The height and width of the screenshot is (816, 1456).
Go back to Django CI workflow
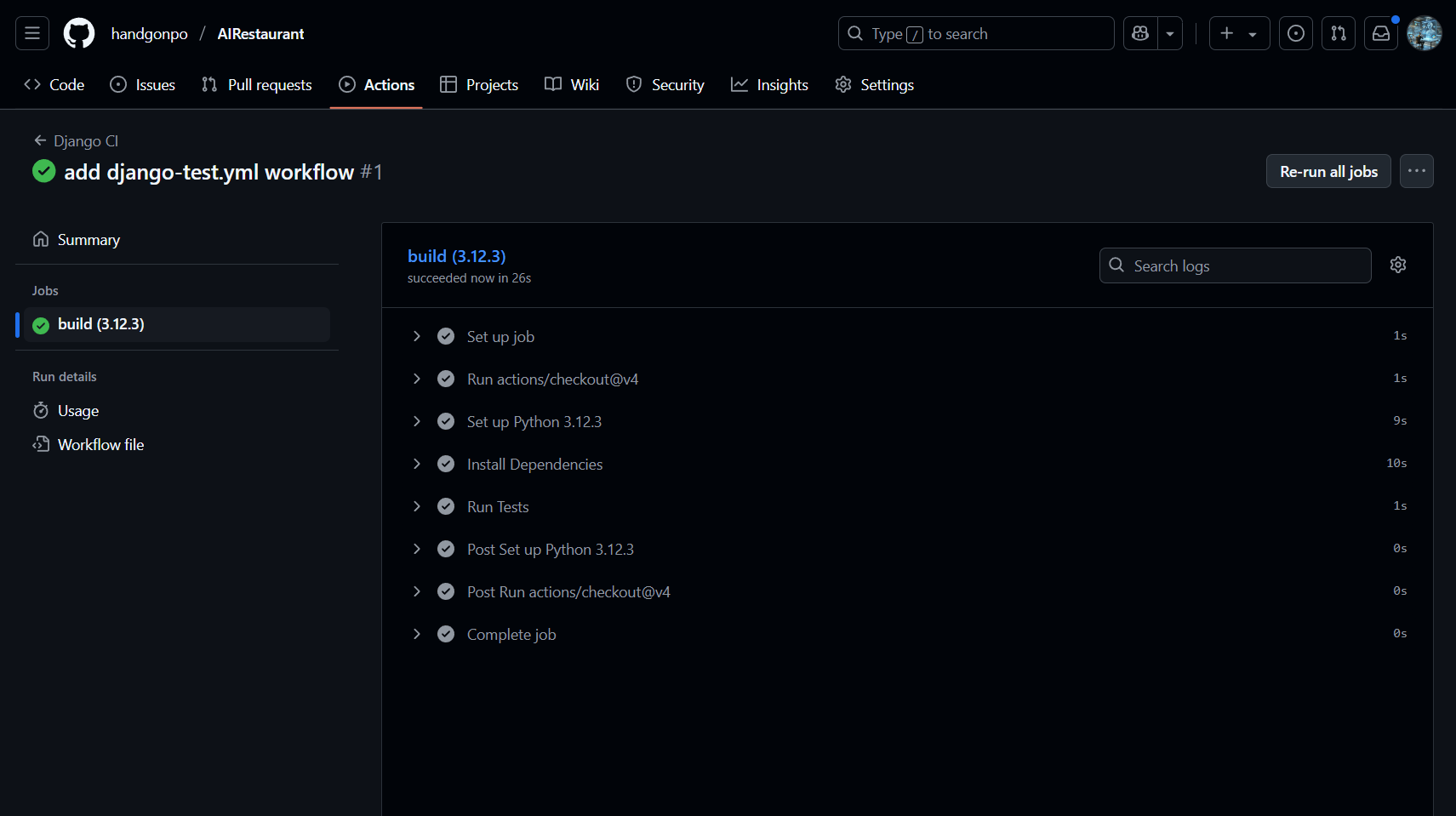click(x=76, y=140)
